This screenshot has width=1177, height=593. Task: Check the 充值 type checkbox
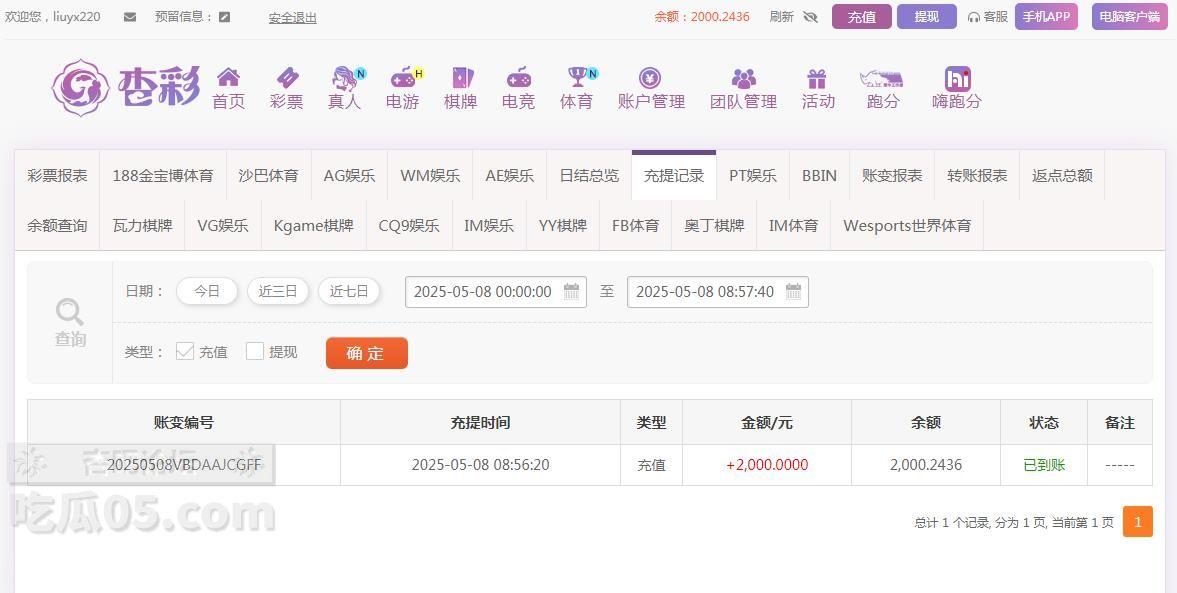click(x=185, y=351)
